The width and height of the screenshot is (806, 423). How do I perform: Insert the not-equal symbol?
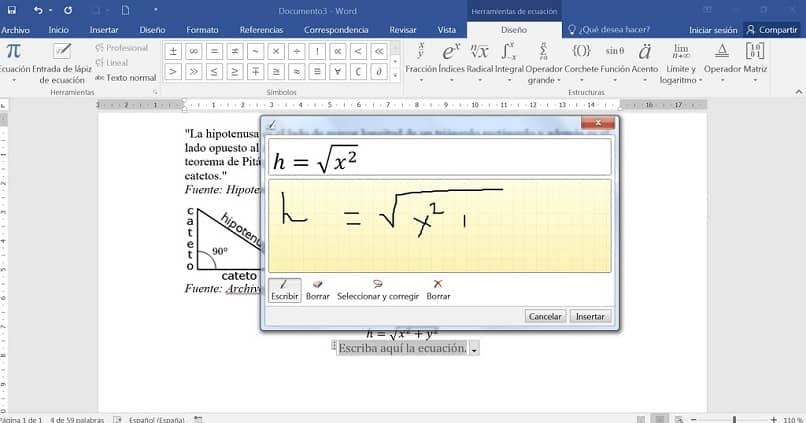235,51
